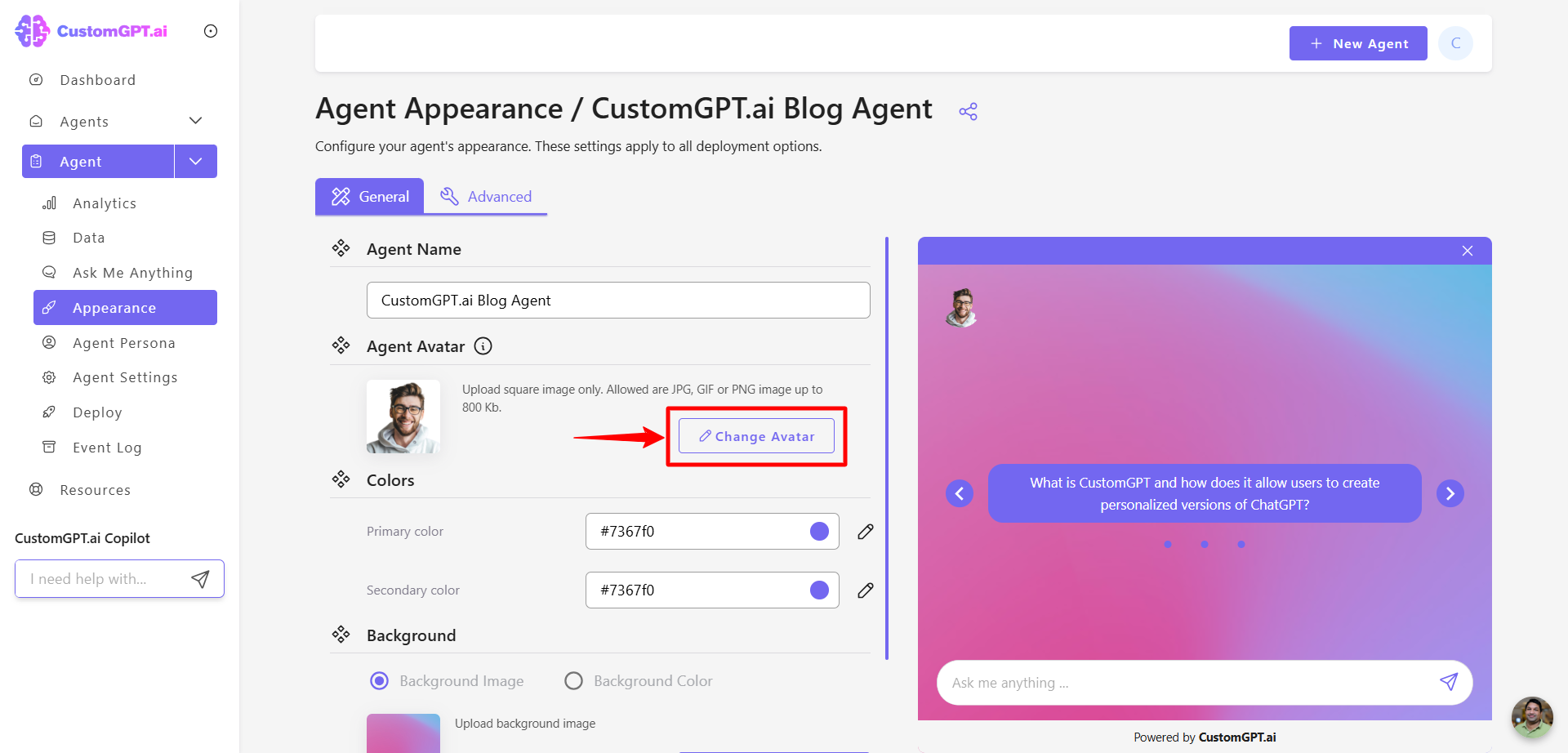
Task: Click the Appearance brush icon
Action: (x=49, y=308)
